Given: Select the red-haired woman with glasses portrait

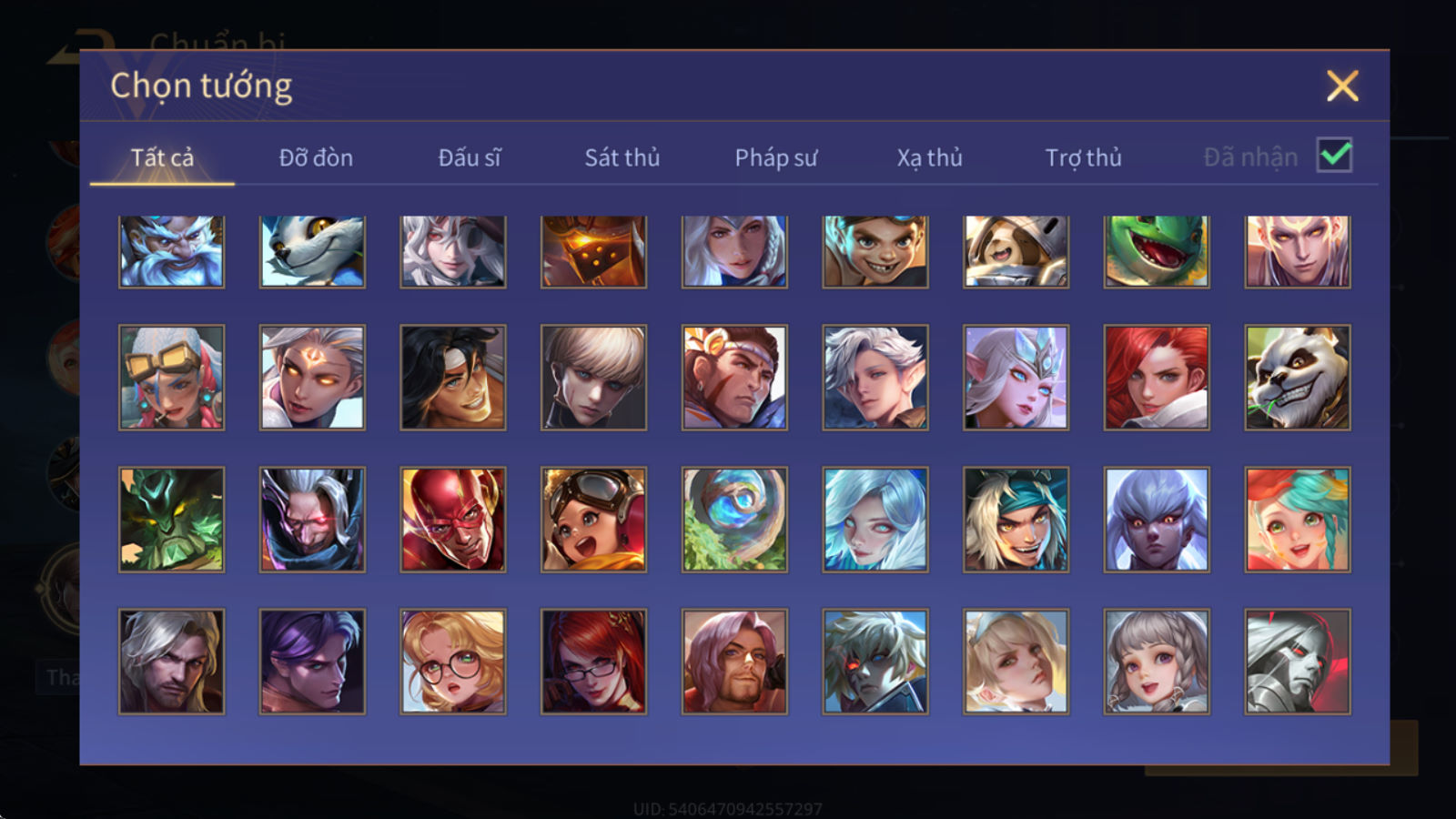Looking at the screenshot, I should [593, 662].
